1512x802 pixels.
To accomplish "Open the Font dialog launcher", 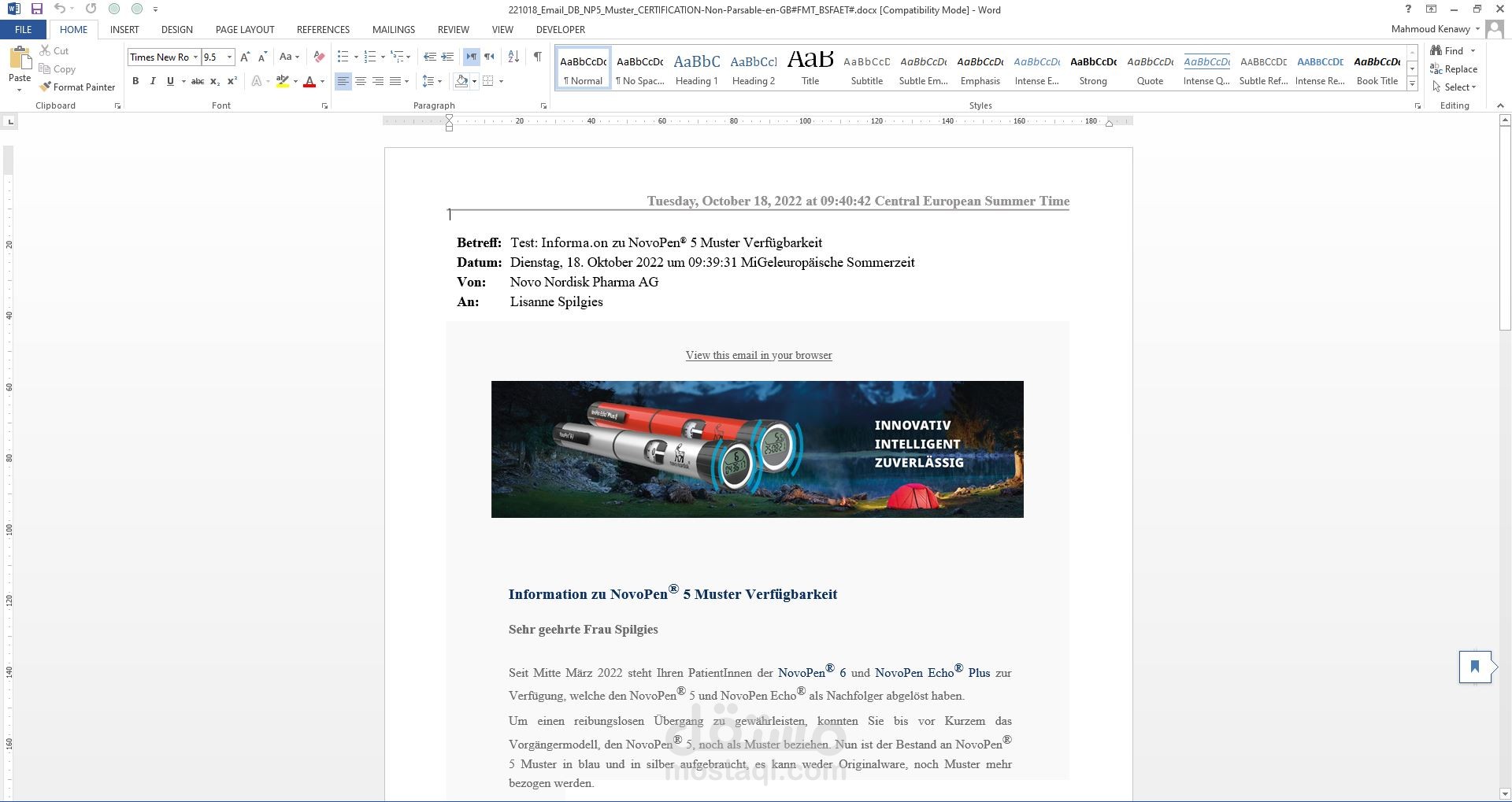I will [324, 105].
